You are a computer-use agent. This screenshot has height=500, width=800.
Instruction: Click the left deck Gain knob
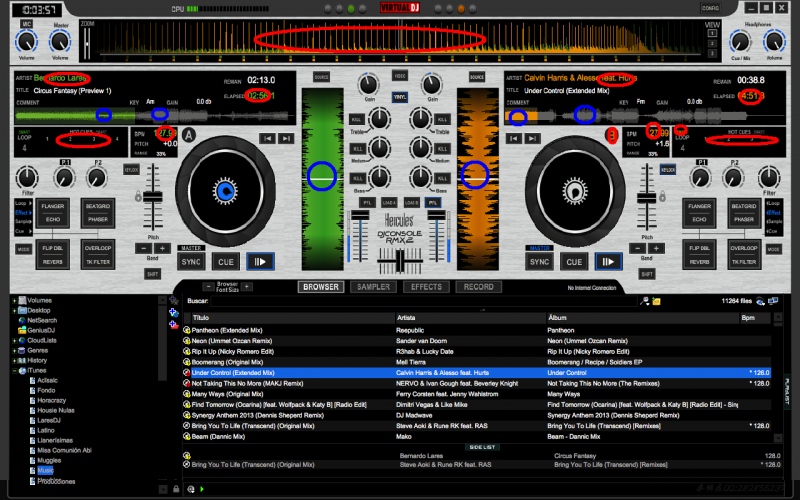click(x=369, y=85)
